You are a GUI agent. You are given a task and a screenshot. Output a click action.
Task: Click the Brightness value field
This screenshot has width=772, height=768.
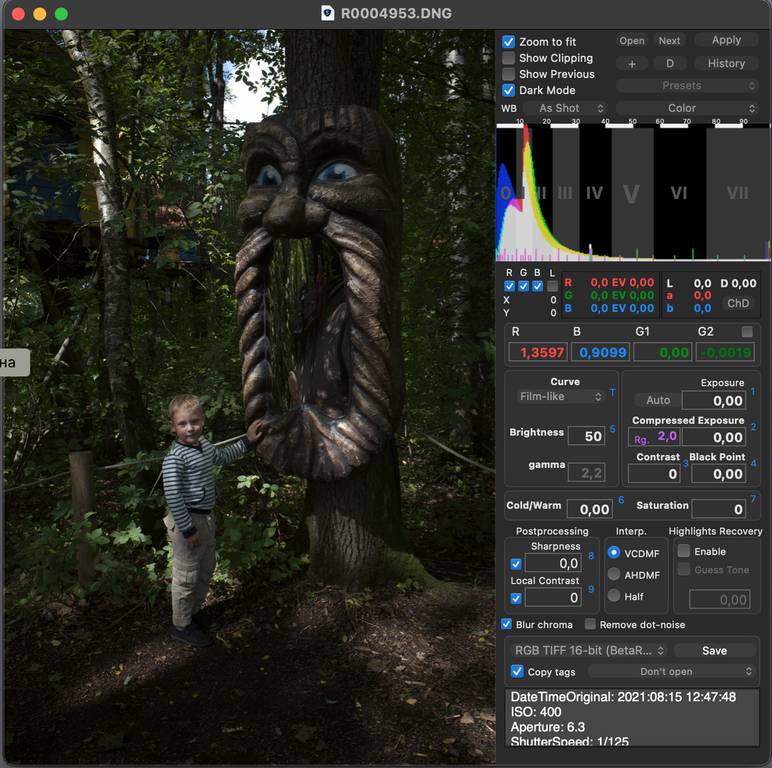click(586, 436)
